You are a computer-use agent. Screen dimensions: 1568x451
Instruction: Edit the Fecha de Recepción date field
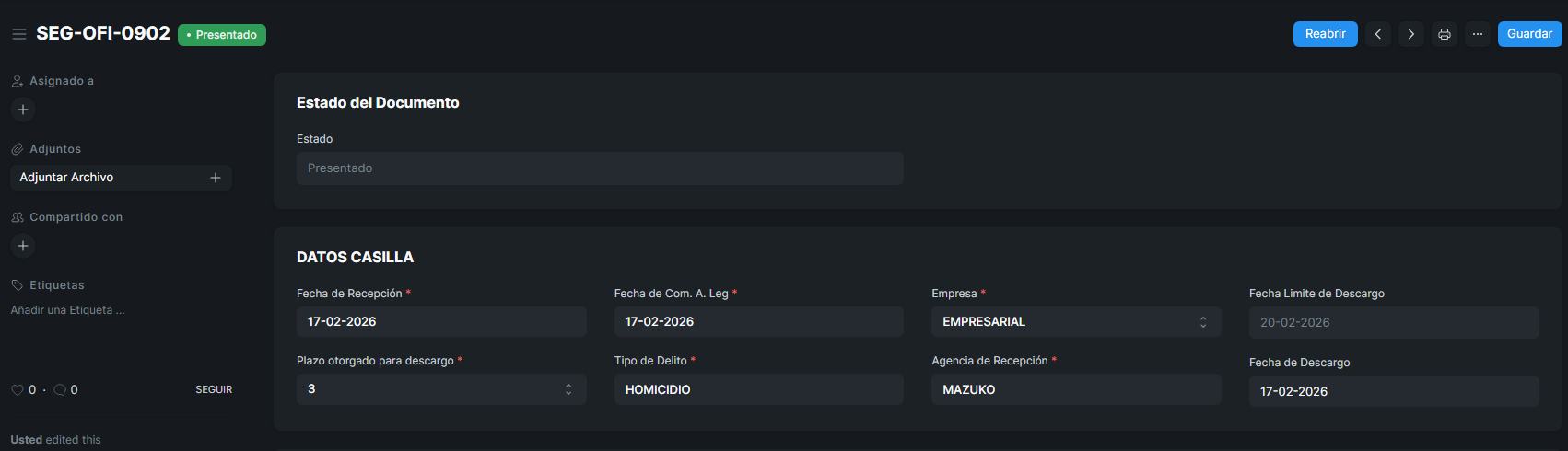(440, 322)
